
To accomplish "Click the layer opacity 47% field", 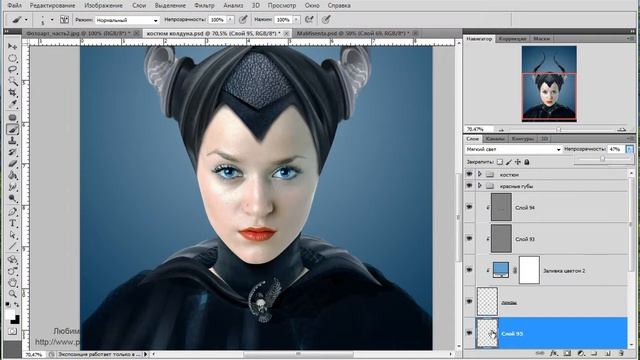I will click(616, 149).
